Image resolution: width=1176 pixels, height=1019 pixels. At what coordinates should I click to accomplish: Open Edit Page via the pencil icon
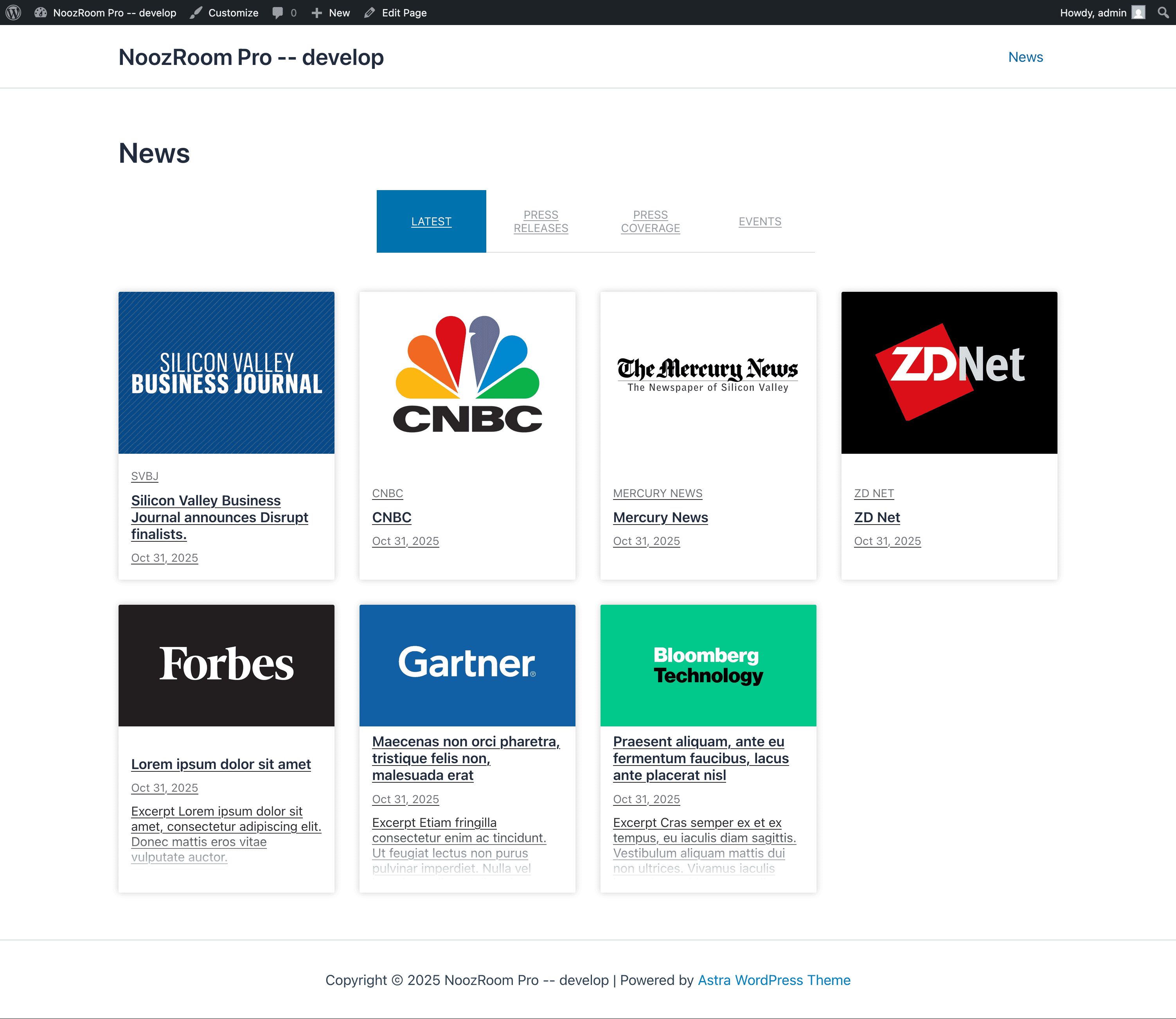point(370,12)
